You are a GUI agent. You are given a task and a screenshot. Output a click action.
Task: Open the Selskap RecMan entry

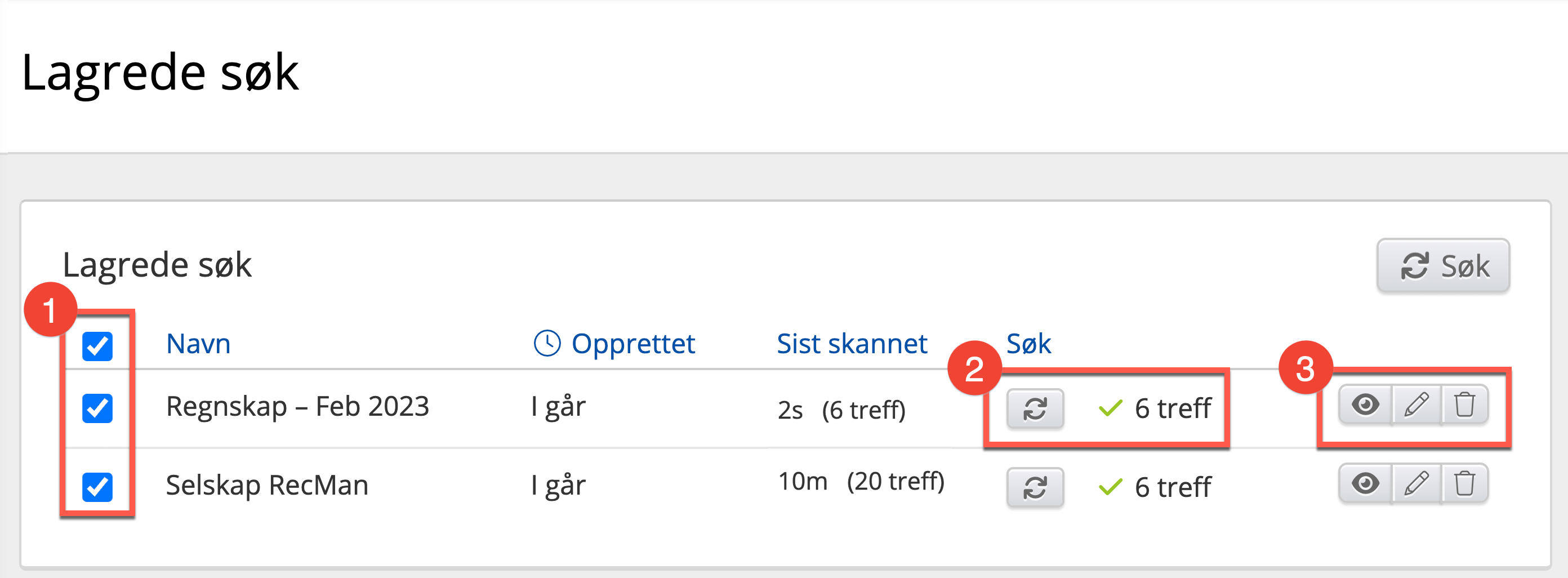[266, 486]
